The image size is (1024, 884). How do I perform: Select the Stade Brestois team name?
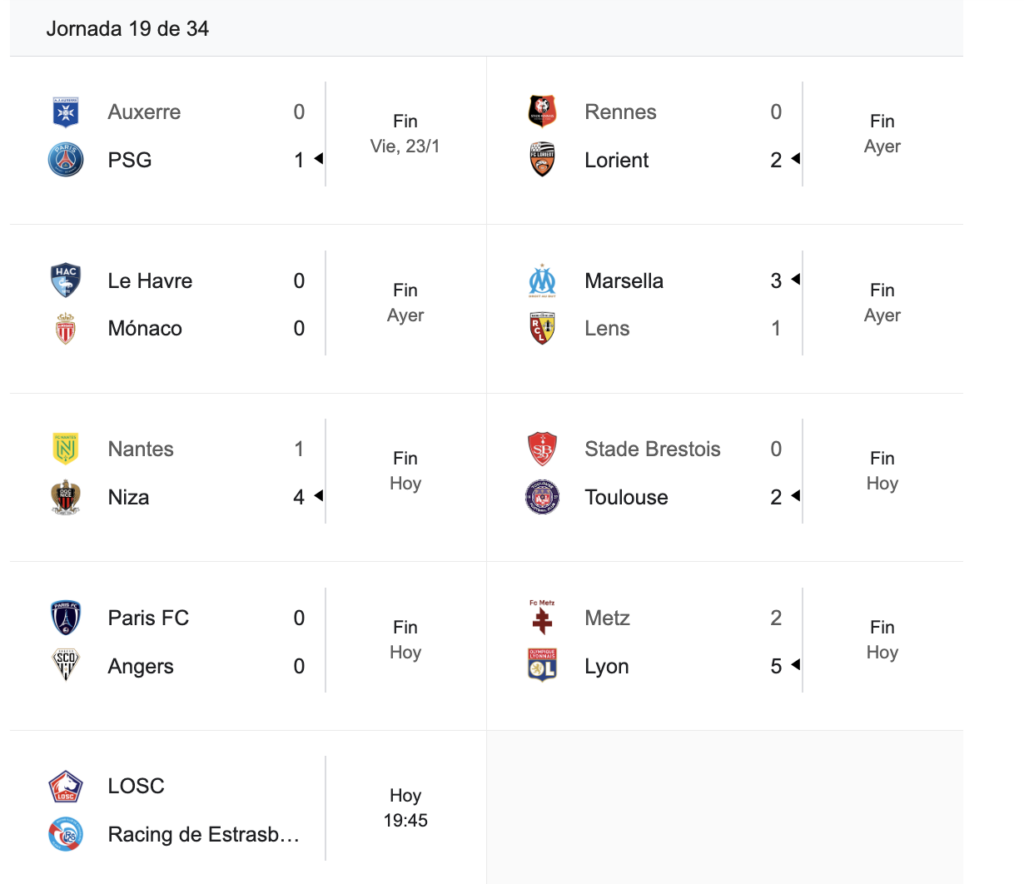[x=652, y=449]
